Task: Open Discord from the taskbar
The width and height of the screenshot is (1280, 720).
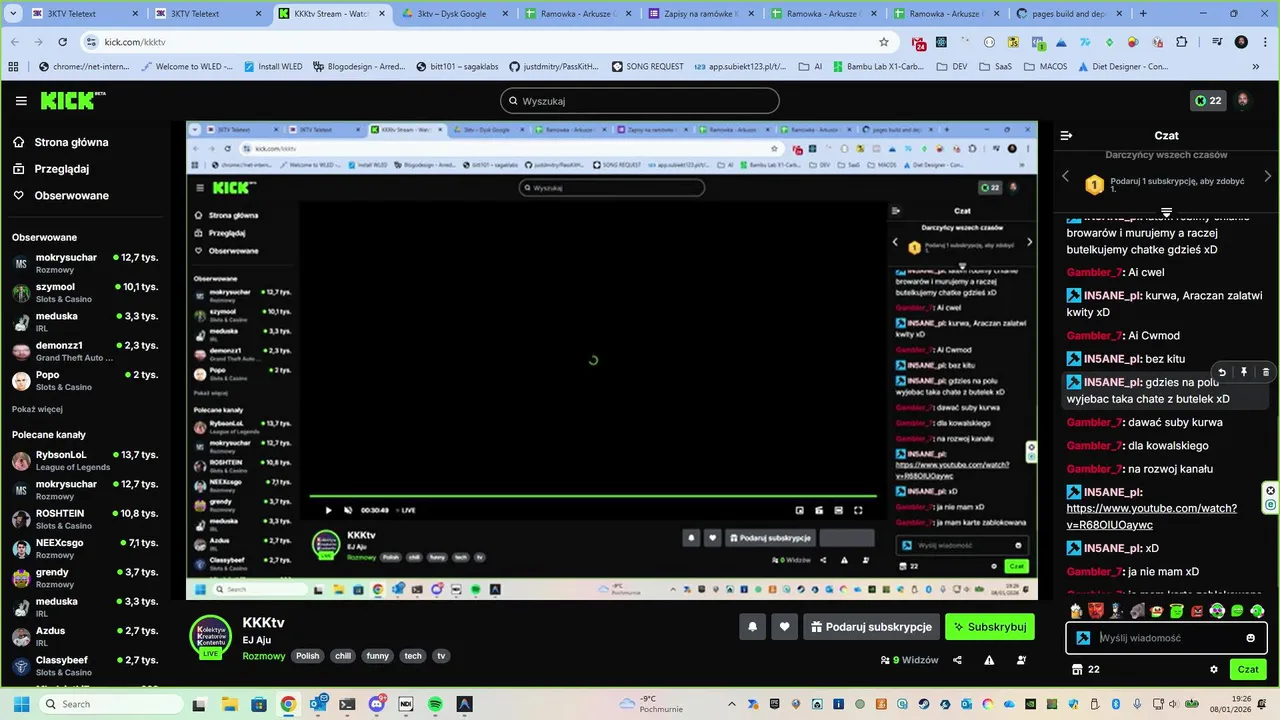Action: pyautogui.click(x=377, y=704)
